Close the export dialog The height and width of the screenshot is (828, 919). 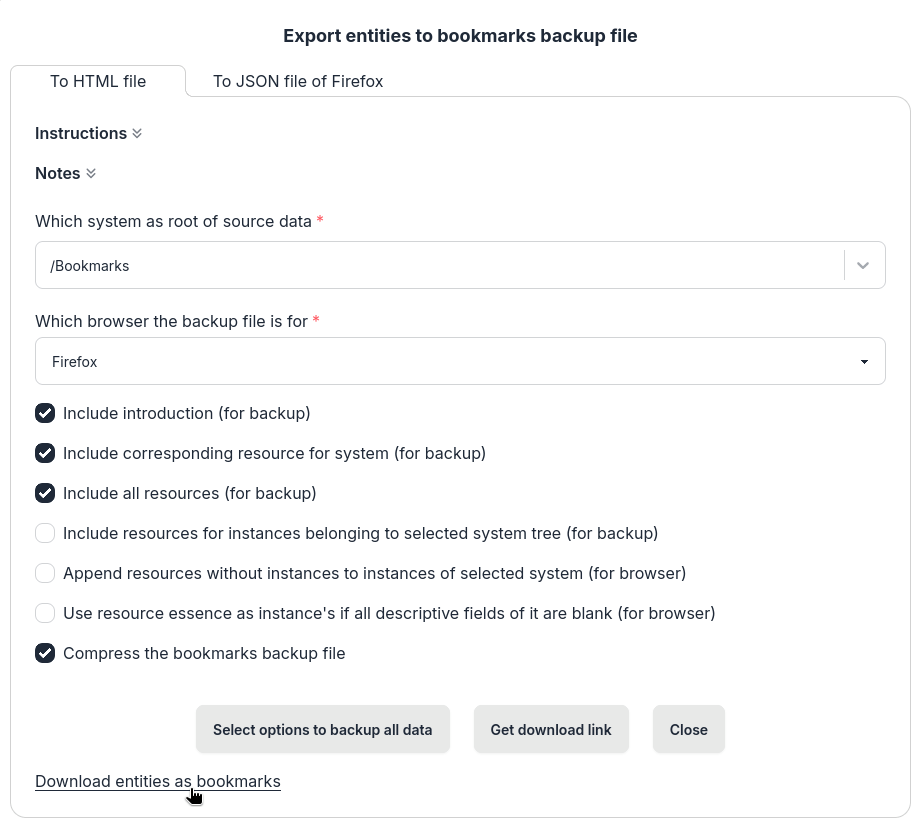click(688, 730)
